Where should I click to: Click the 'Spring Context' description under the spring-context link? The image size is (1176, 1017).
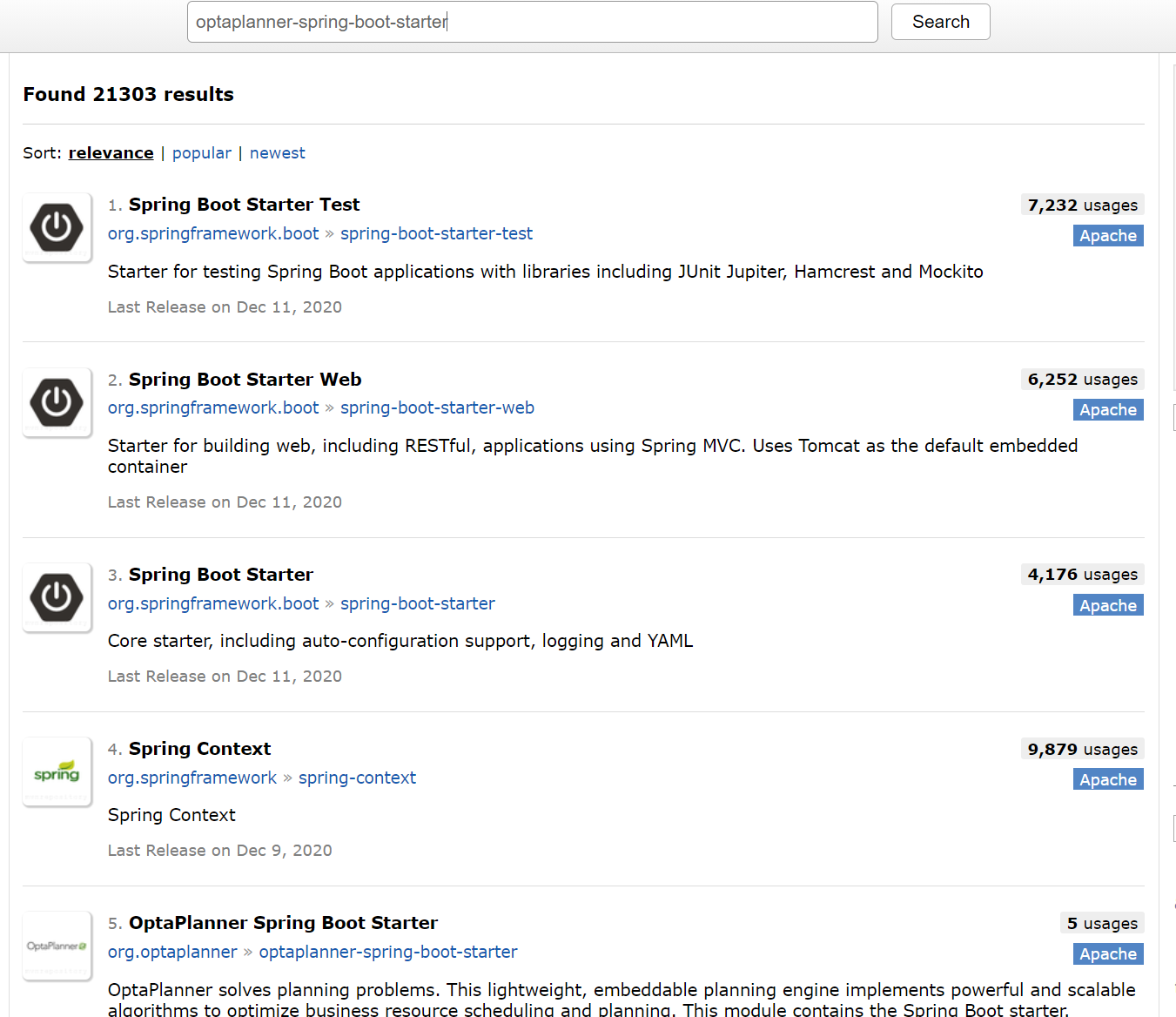(171, 815)
